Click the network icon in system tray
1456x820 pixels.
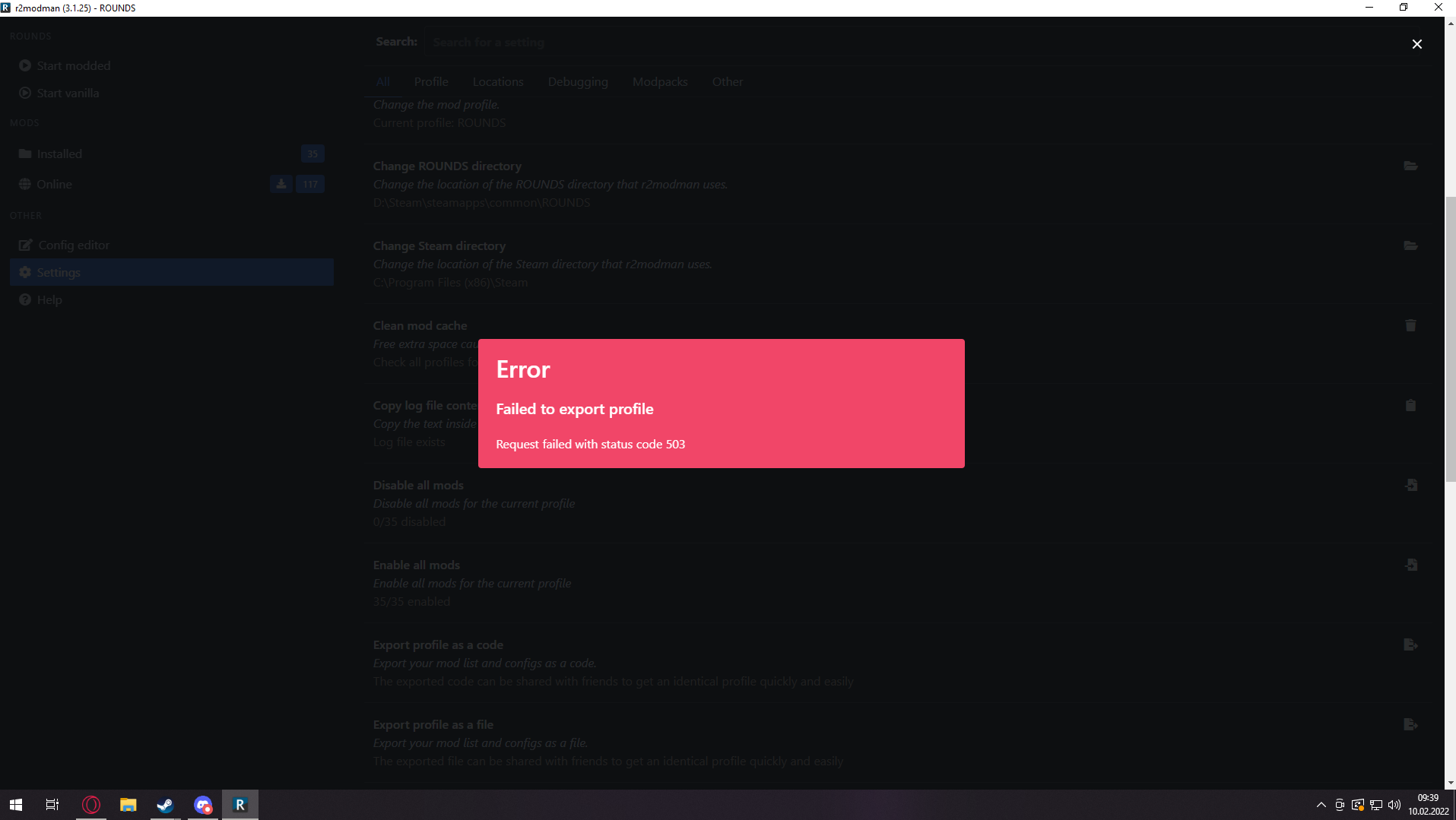[1376, 805]
